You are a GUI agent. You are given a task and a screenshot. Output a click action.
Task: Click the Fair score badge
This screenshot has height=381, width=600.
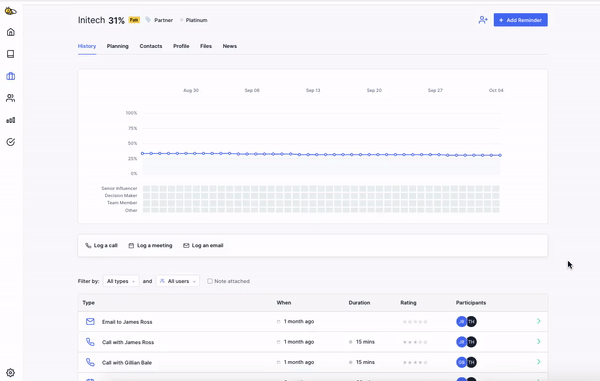(x=134, y=20)
